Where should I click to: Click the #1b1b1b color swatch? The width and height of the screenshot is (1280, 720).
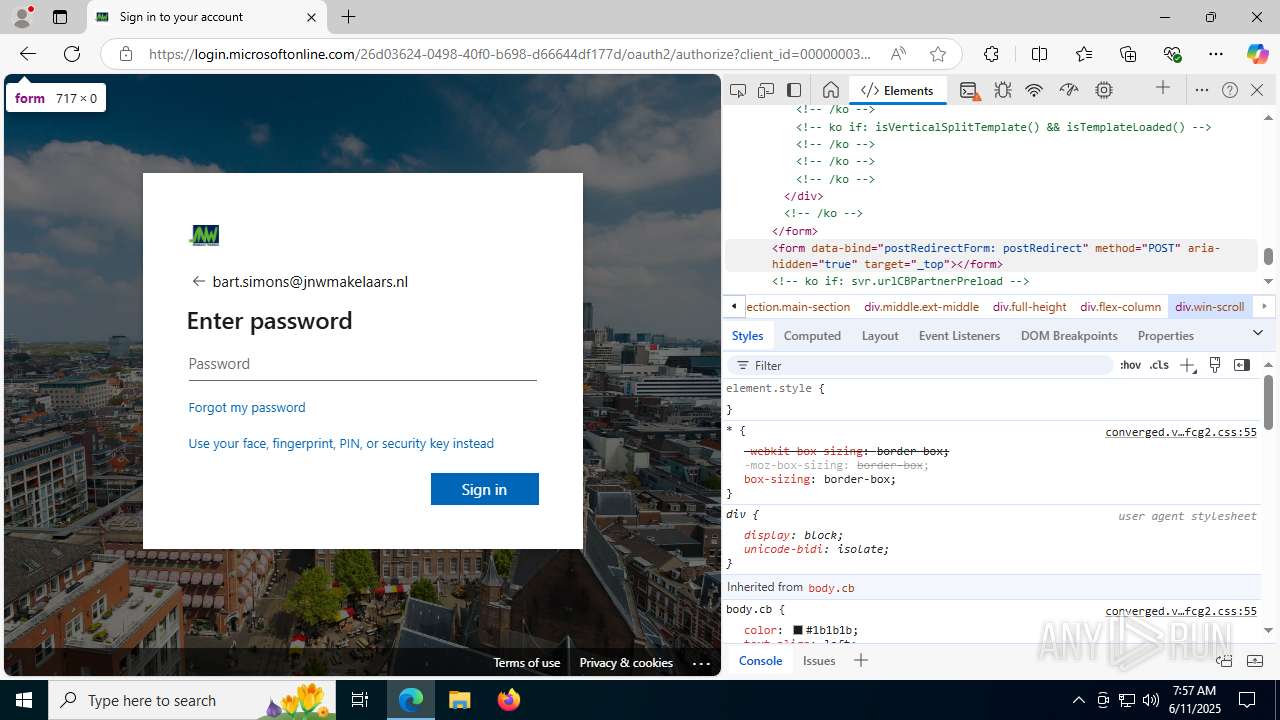pyautogui.click(x=798, y=630)
